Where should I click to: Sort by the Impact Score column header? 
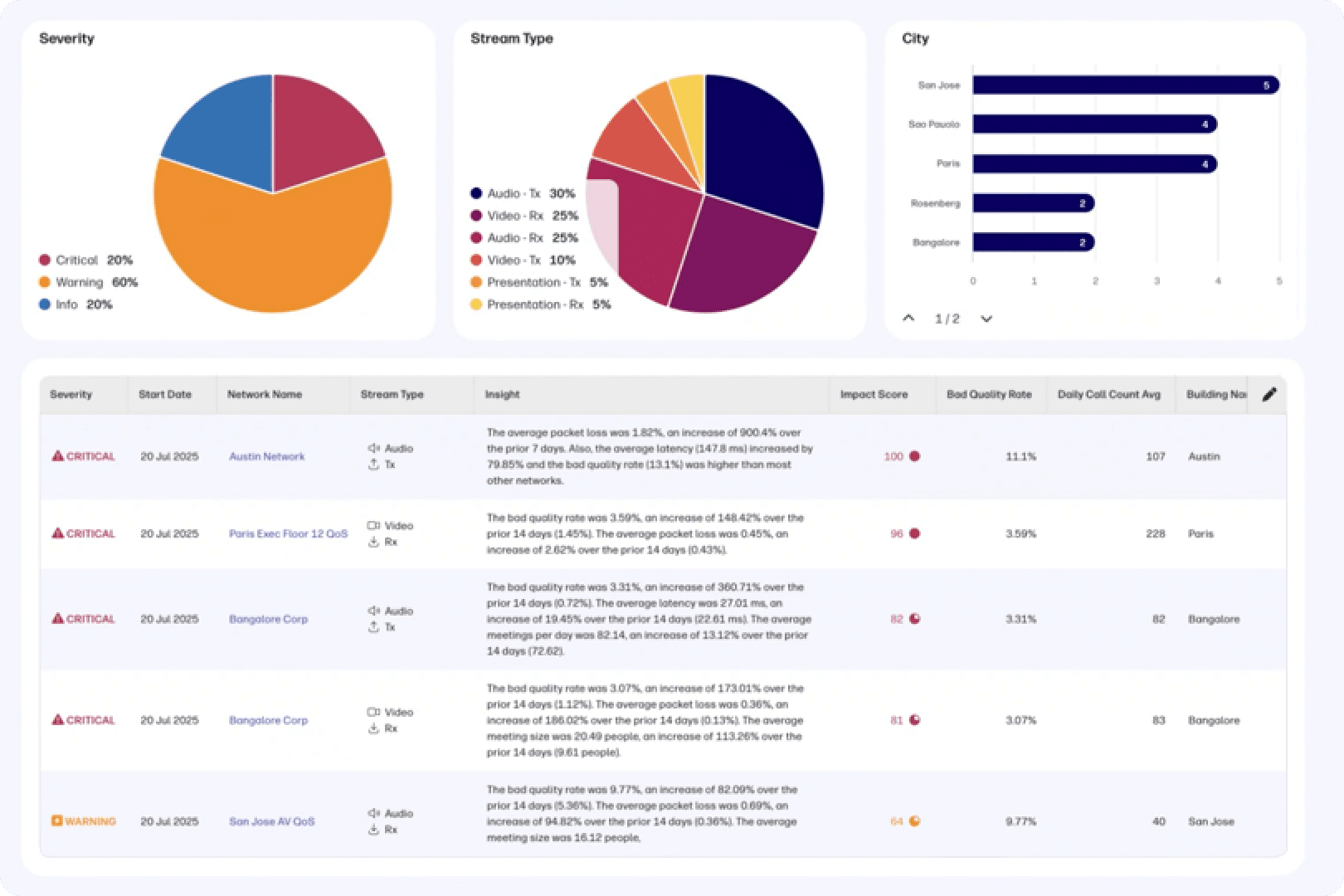pyautogui.click(x=874, y=394)
